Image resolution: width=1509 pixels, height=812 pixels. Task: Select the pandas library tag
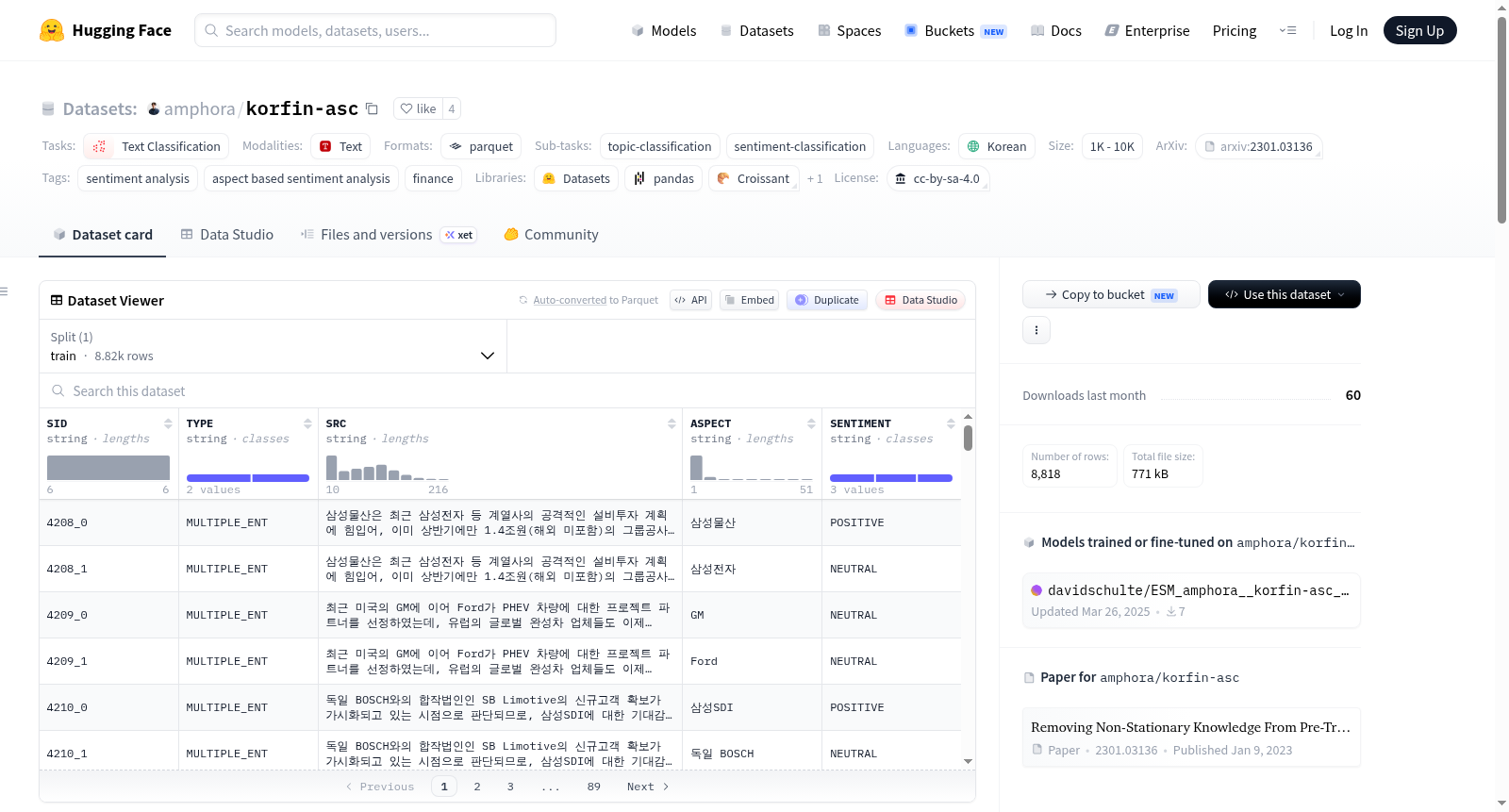[663, 178]
